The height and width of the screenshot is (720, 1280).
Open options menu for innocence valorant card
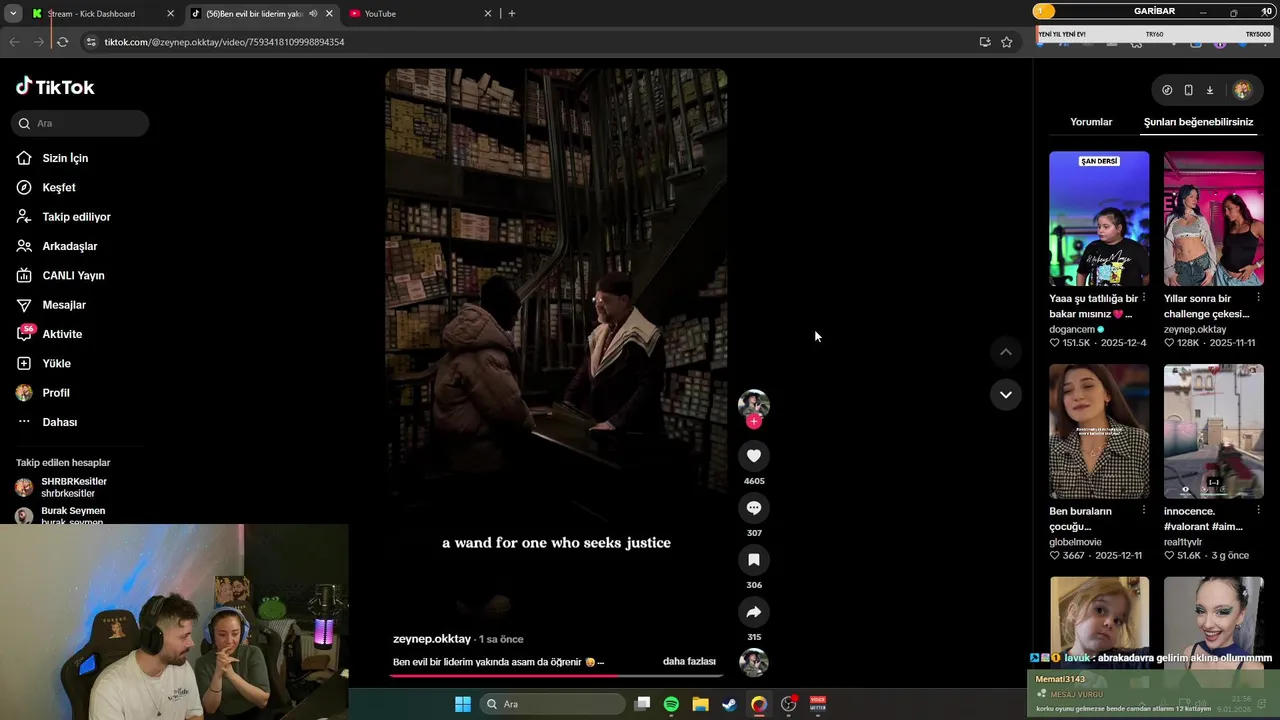[1257, 511]
